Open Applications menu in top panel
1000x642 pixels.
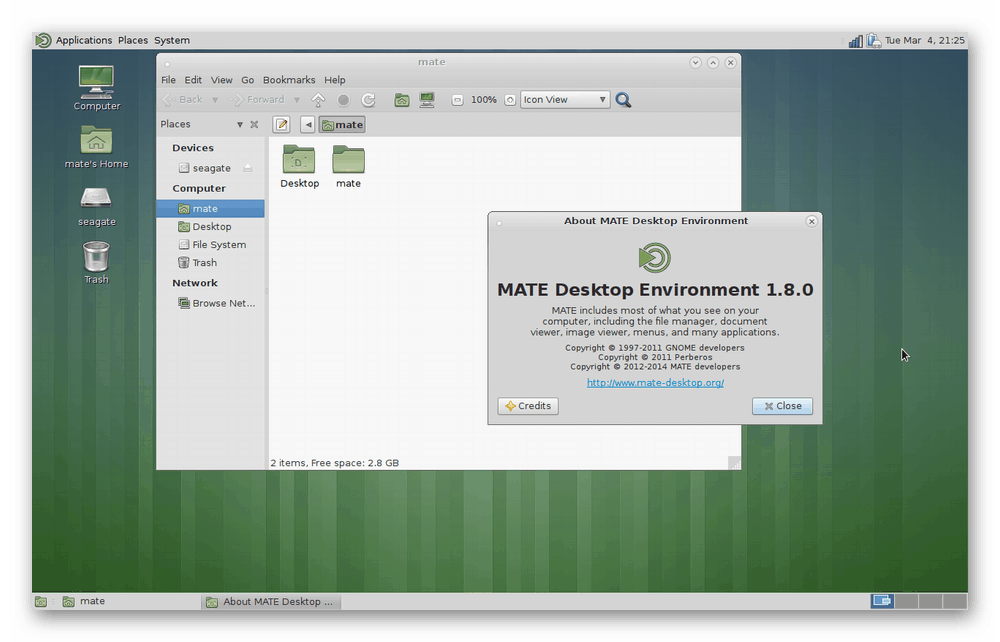(x=84, y=40)
